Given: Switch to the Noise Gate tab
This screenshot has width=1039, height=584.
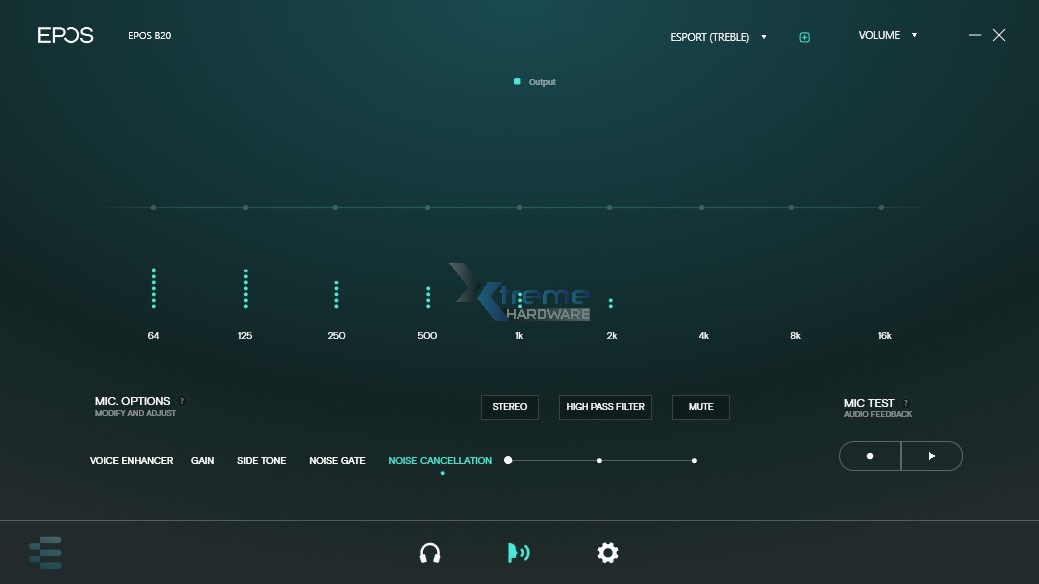Looking at the screenshot, I should click(337, 461).
